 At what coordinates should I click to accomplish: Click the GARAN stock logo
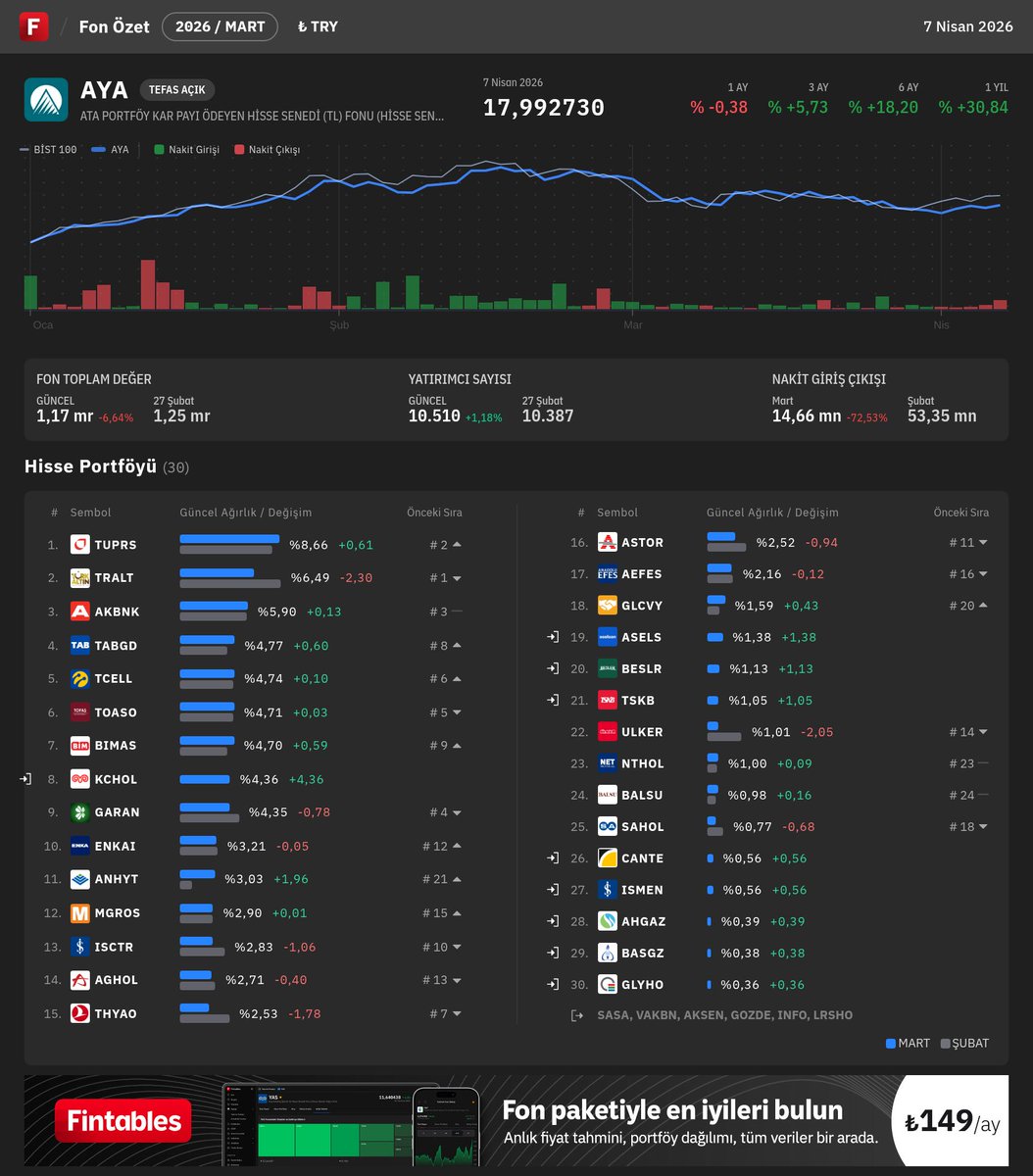(80, 812)
